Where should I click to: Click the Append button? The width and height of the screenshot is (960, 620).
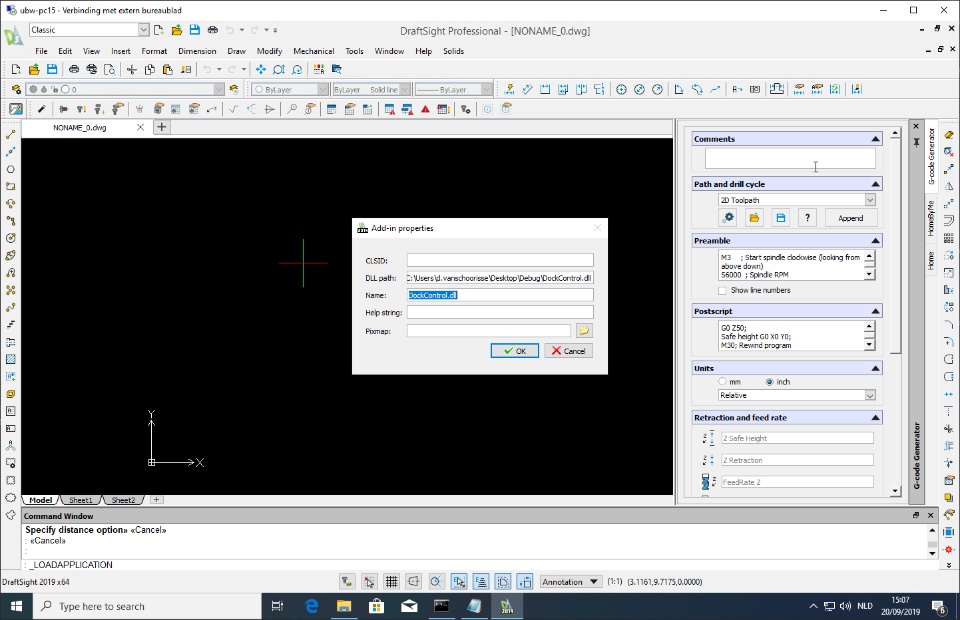pyautogui.click(x=850, y=218)
